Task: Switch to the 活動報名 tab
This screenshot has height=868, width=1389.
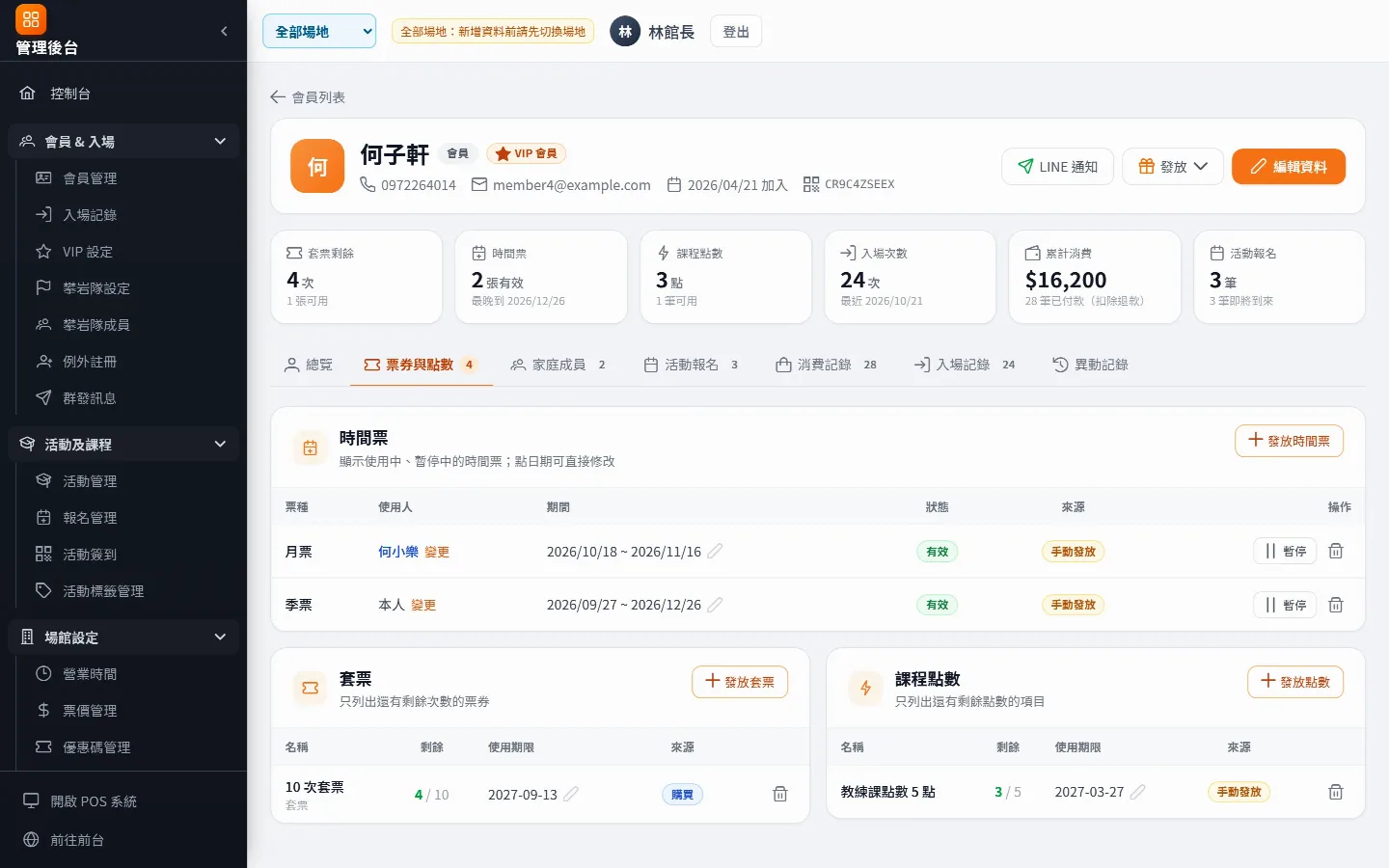Action: point(691,365)
